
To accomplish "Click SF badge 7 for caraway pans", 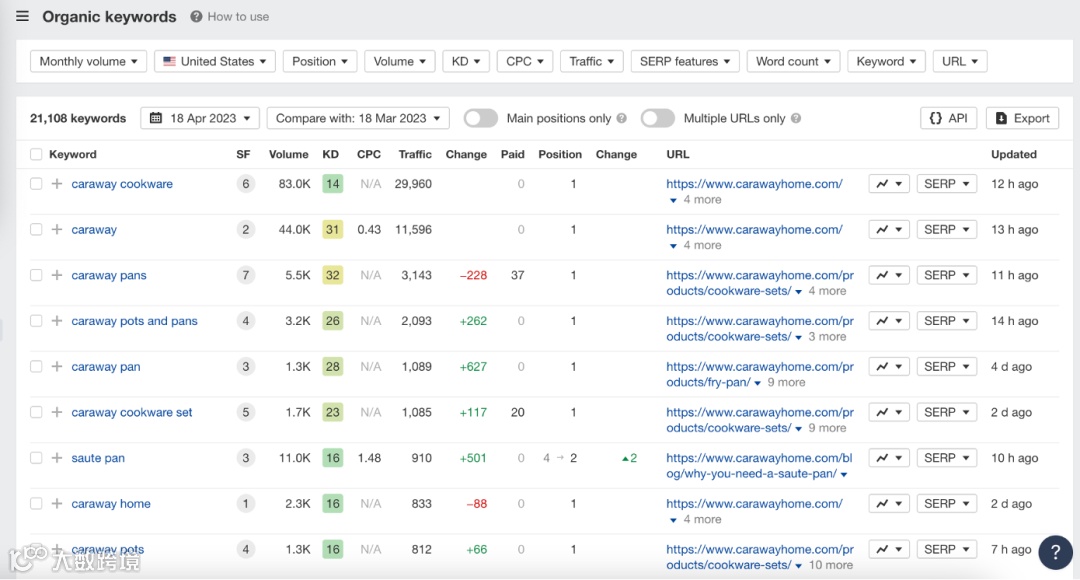I will coord(245,275).
